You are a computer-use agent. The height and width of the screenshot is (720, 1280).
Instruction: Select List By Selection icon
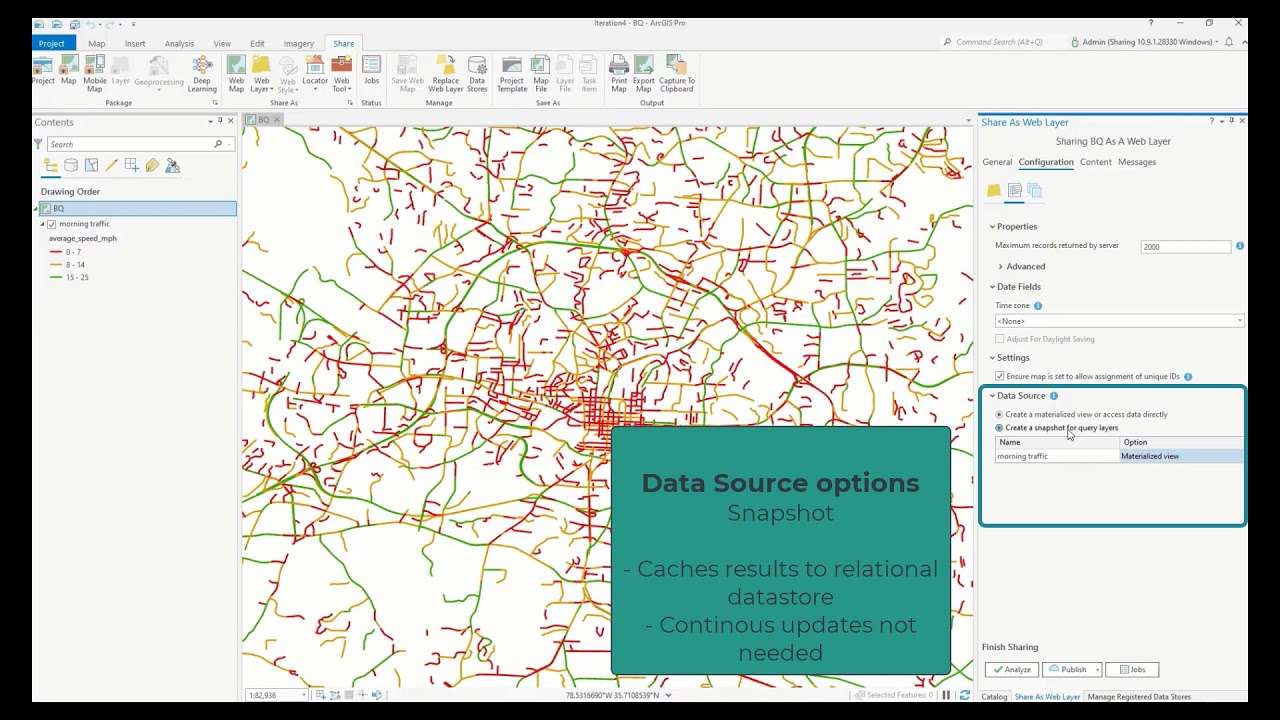pos(91,165)
